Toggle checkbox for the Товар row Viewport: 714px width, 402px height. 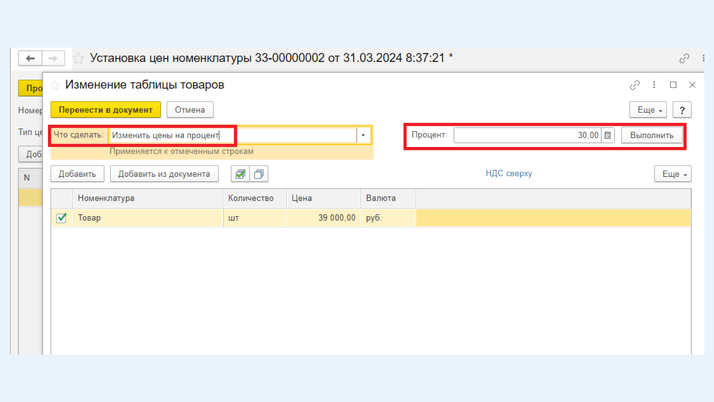click(x=61, y=218)
